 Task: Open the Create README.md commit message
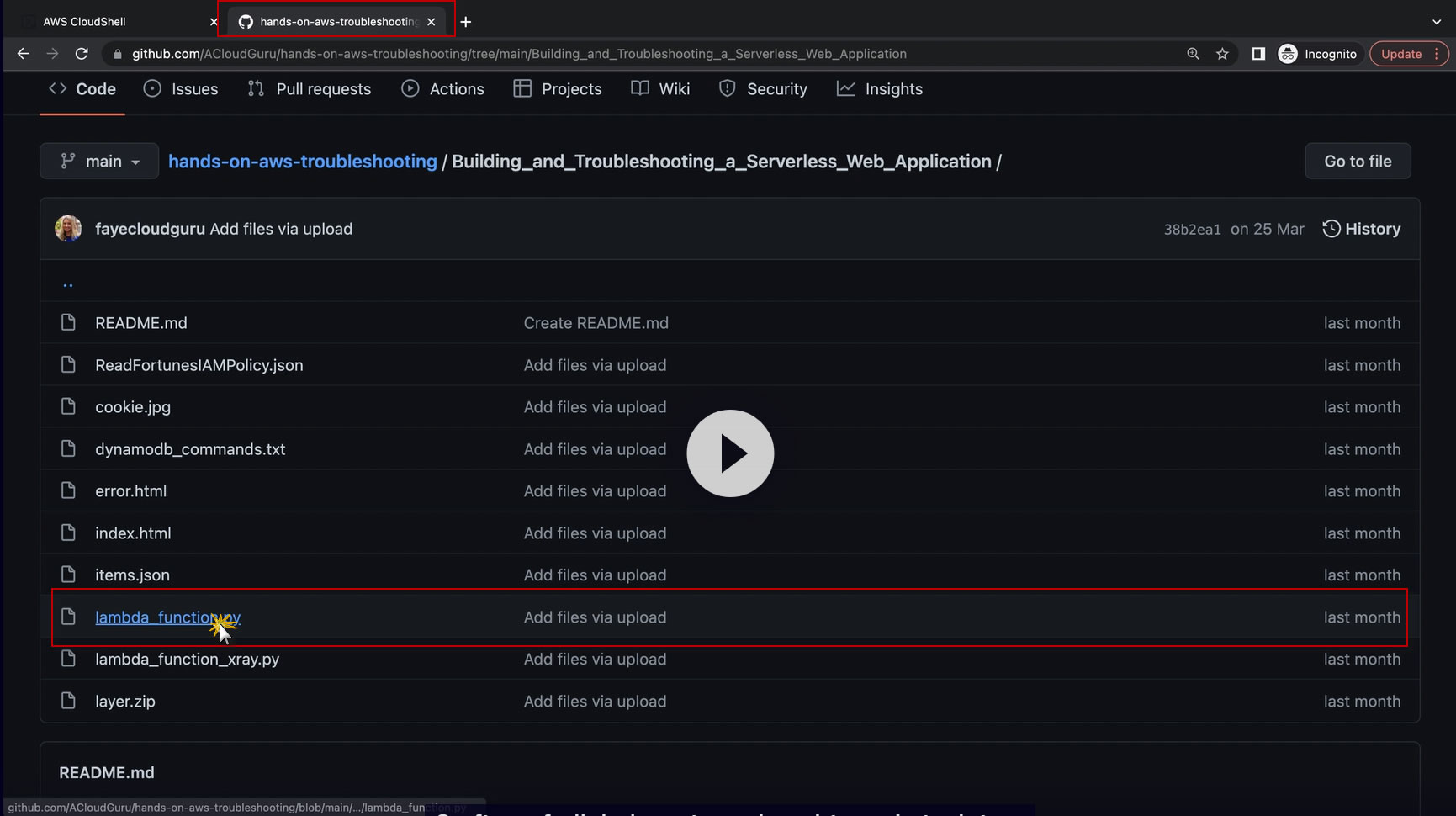point(596,323)
